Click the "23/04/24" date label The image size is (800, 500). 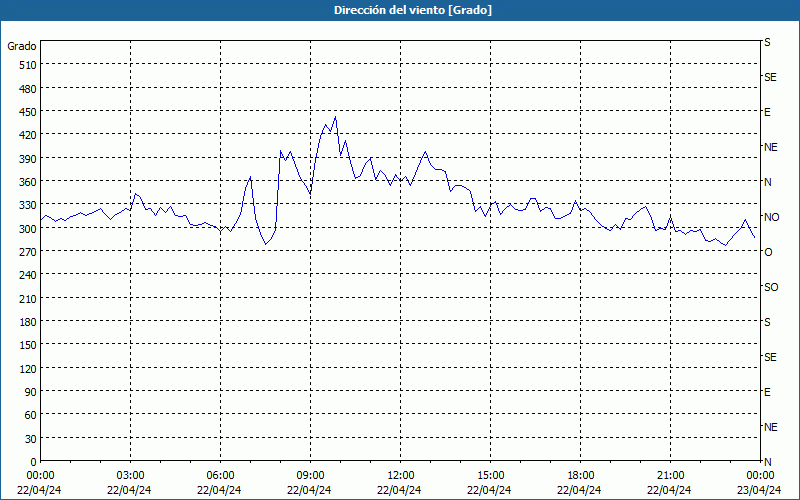759,490
